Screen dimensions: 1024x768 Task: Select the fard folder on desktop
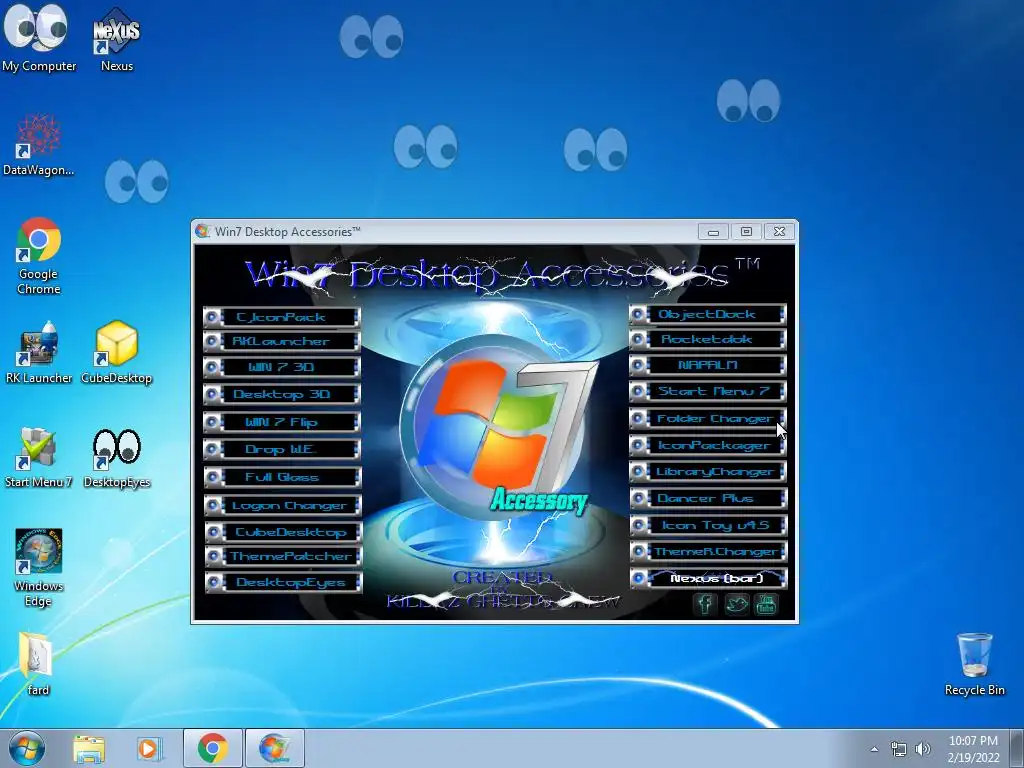point(39,664)
